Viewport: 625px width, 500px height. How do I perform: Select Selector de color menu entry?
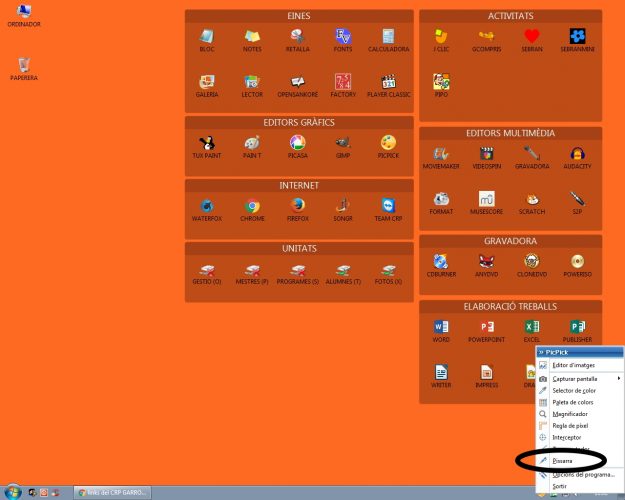577,390
